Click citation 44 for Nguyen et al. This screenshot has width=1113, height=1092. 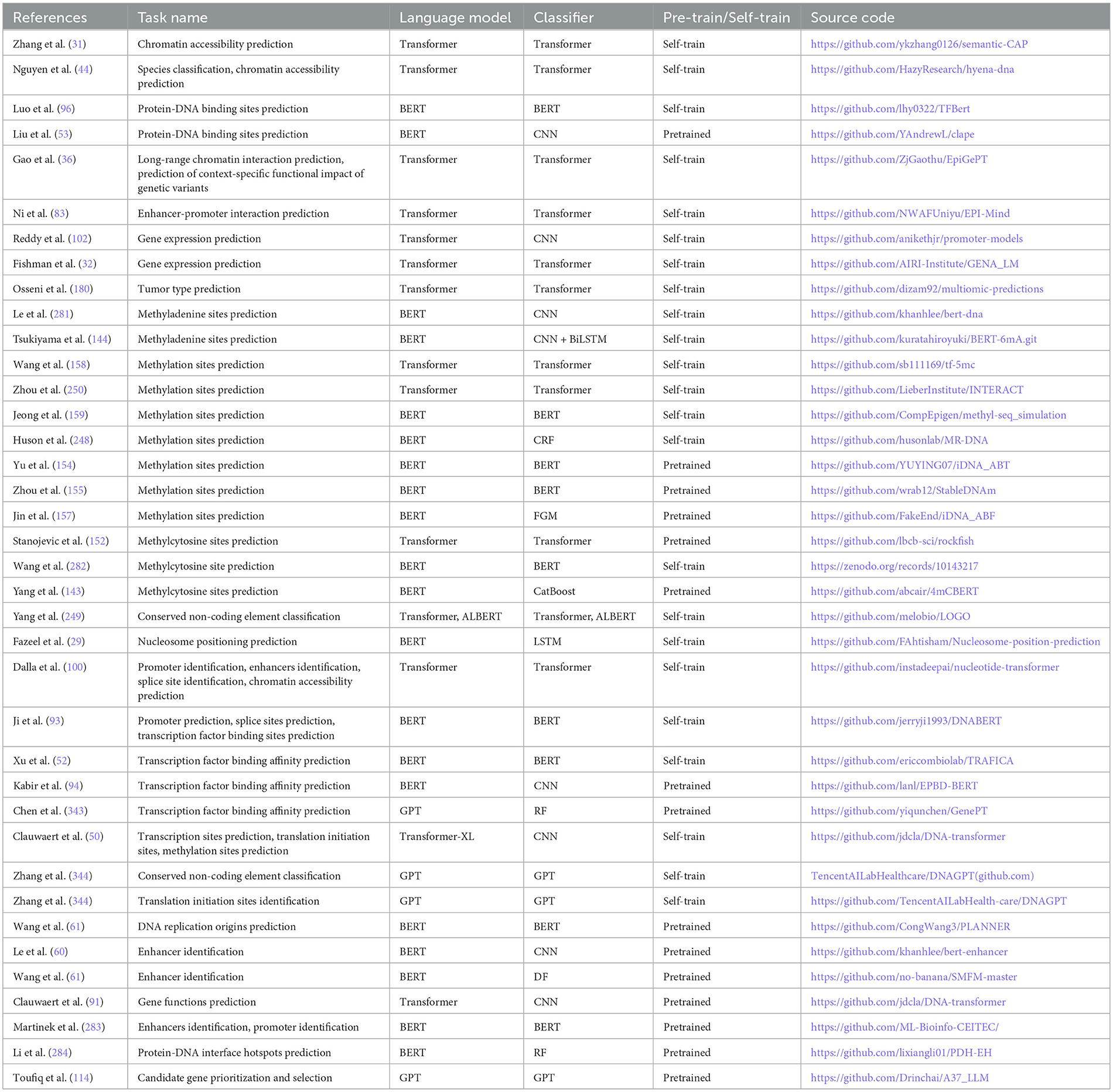click(84, 69)
